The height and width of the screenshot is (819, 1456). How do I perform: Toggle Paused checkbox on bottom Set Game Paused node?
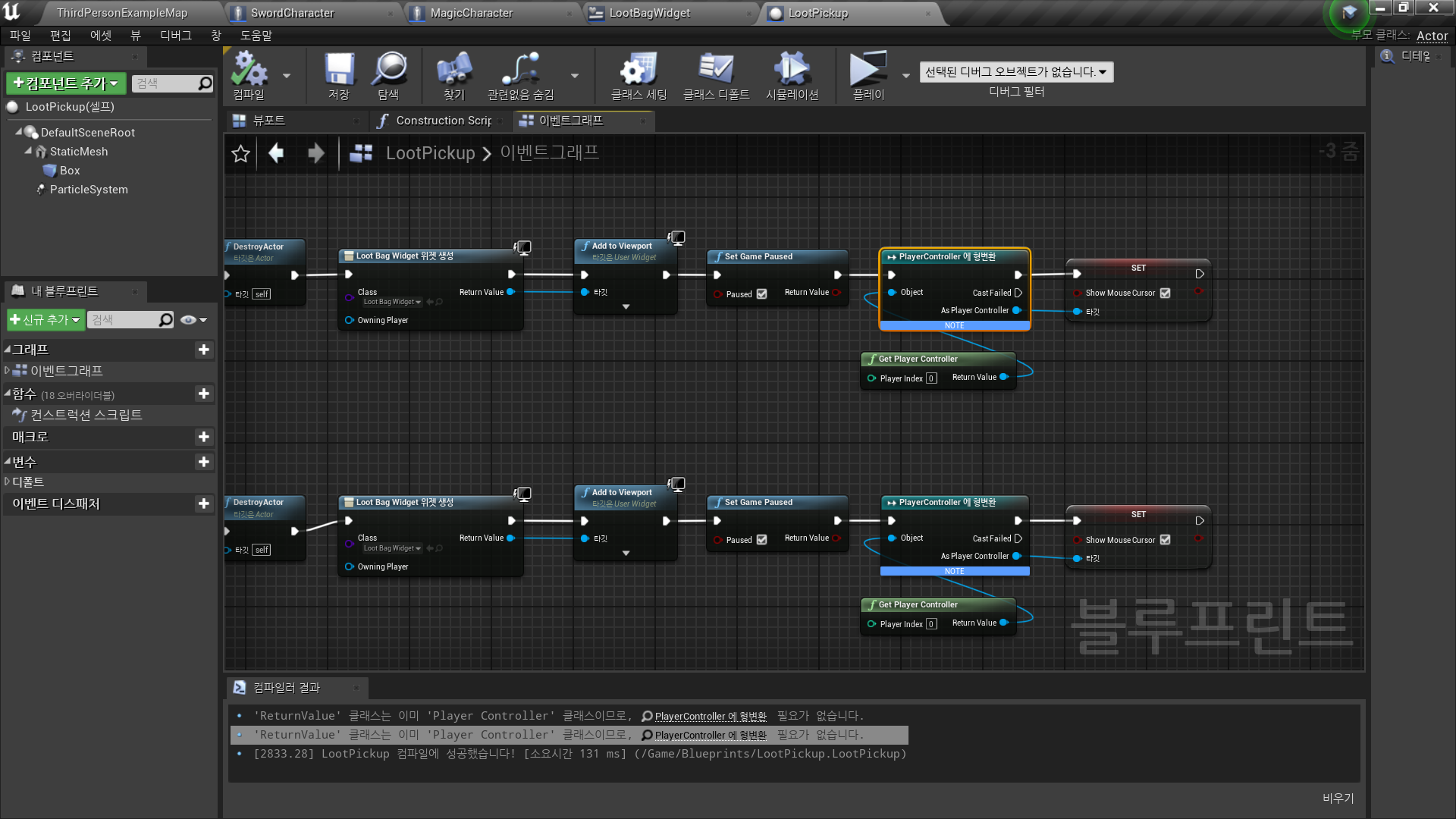[761, 540]
